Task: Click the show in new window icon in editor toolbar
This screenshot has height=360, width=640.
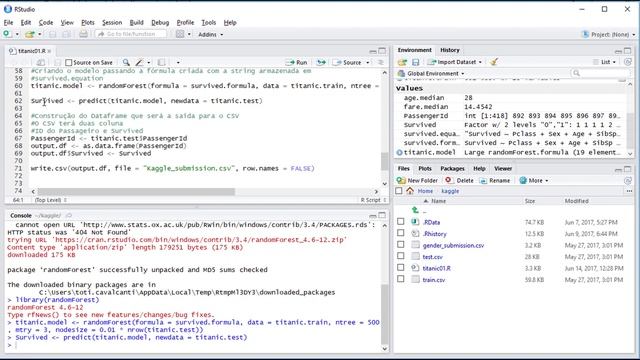Action: click(x=41, y=62)
